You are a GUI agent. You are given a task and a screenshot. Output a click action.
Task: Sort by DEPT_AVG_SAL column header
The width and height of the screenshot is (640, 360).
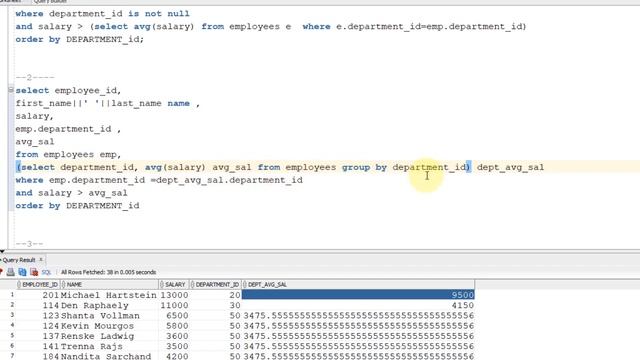358,284
